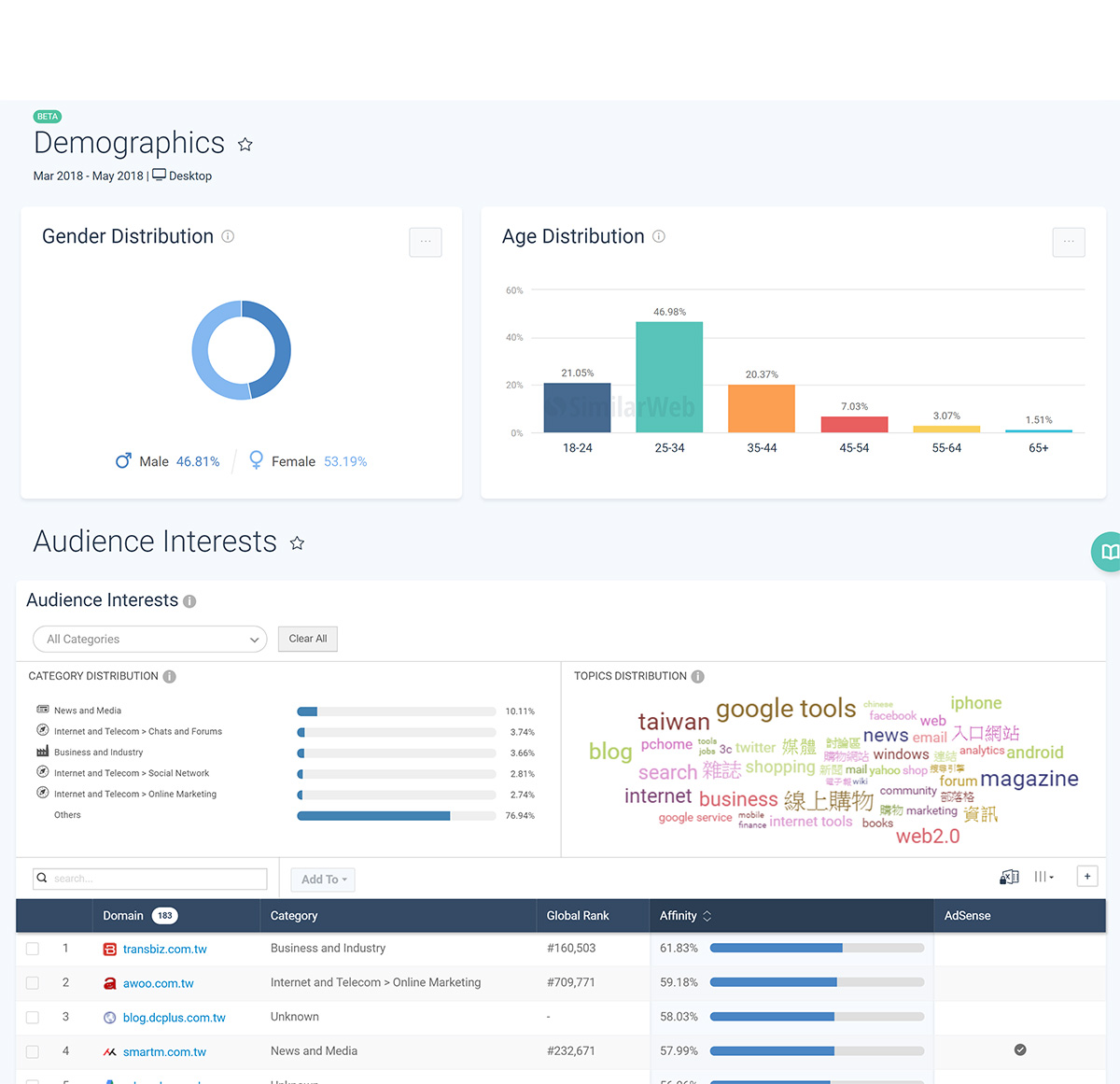Click Category Distribution info icon
Screen dimensions: 1120x1084
(x=170, y=676)
